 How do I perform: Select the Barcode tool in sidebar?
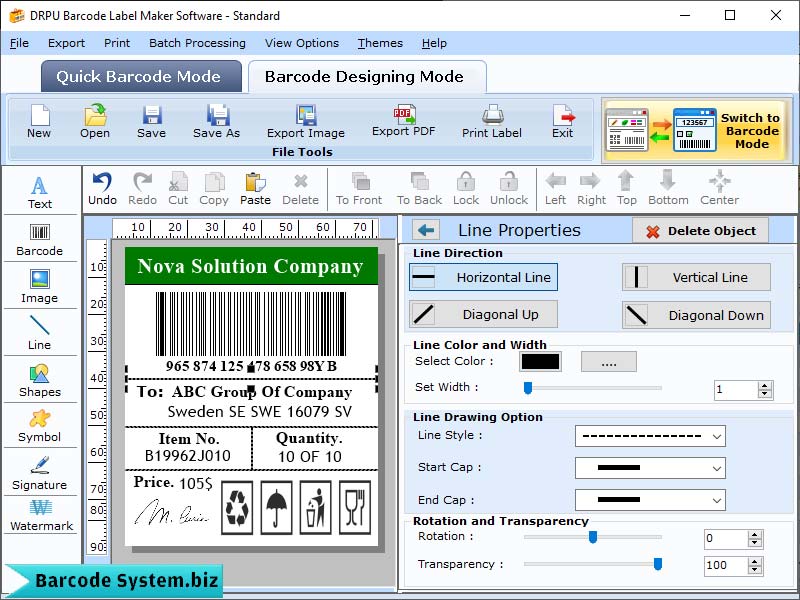[39, 240]
